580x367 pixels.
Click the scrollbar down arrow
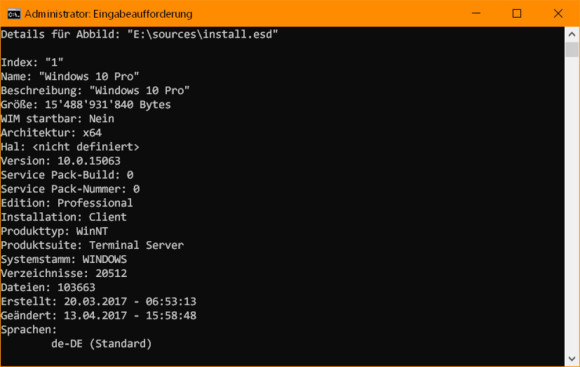[x=572, y=358]
